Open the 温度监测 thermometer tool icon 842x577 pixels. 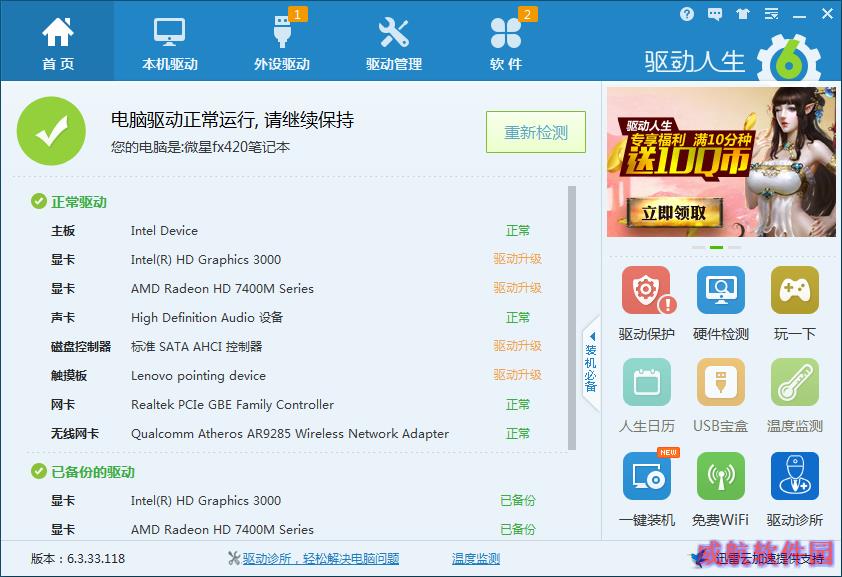795,382
